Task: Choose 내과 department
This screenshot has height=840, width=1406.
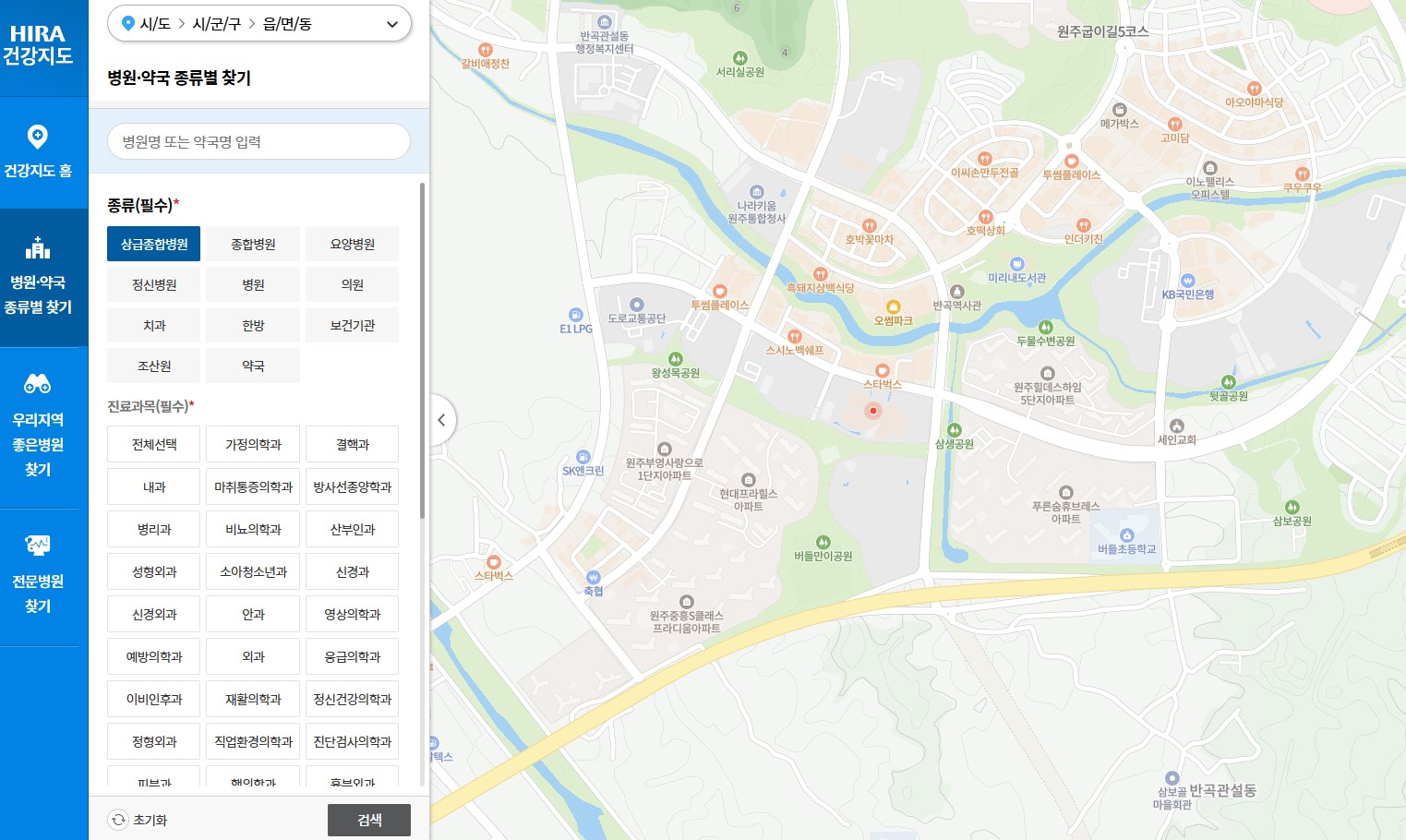Action: pos(154,486)
